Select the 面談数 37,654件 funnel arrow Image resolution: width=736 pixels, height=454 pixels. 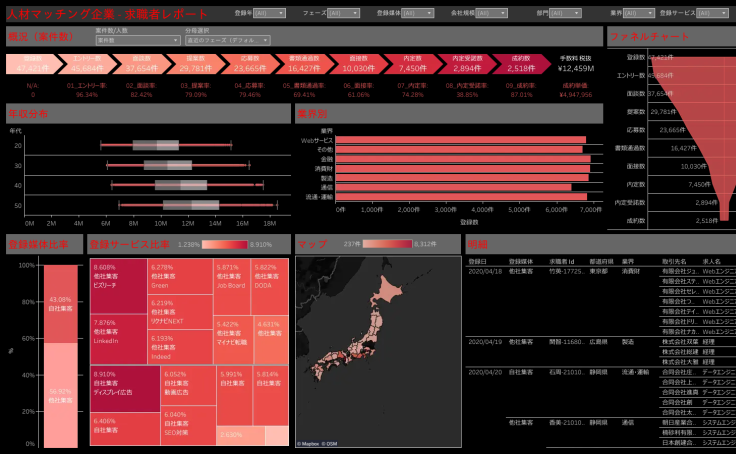pyautogui.click(x=141, y=64)
